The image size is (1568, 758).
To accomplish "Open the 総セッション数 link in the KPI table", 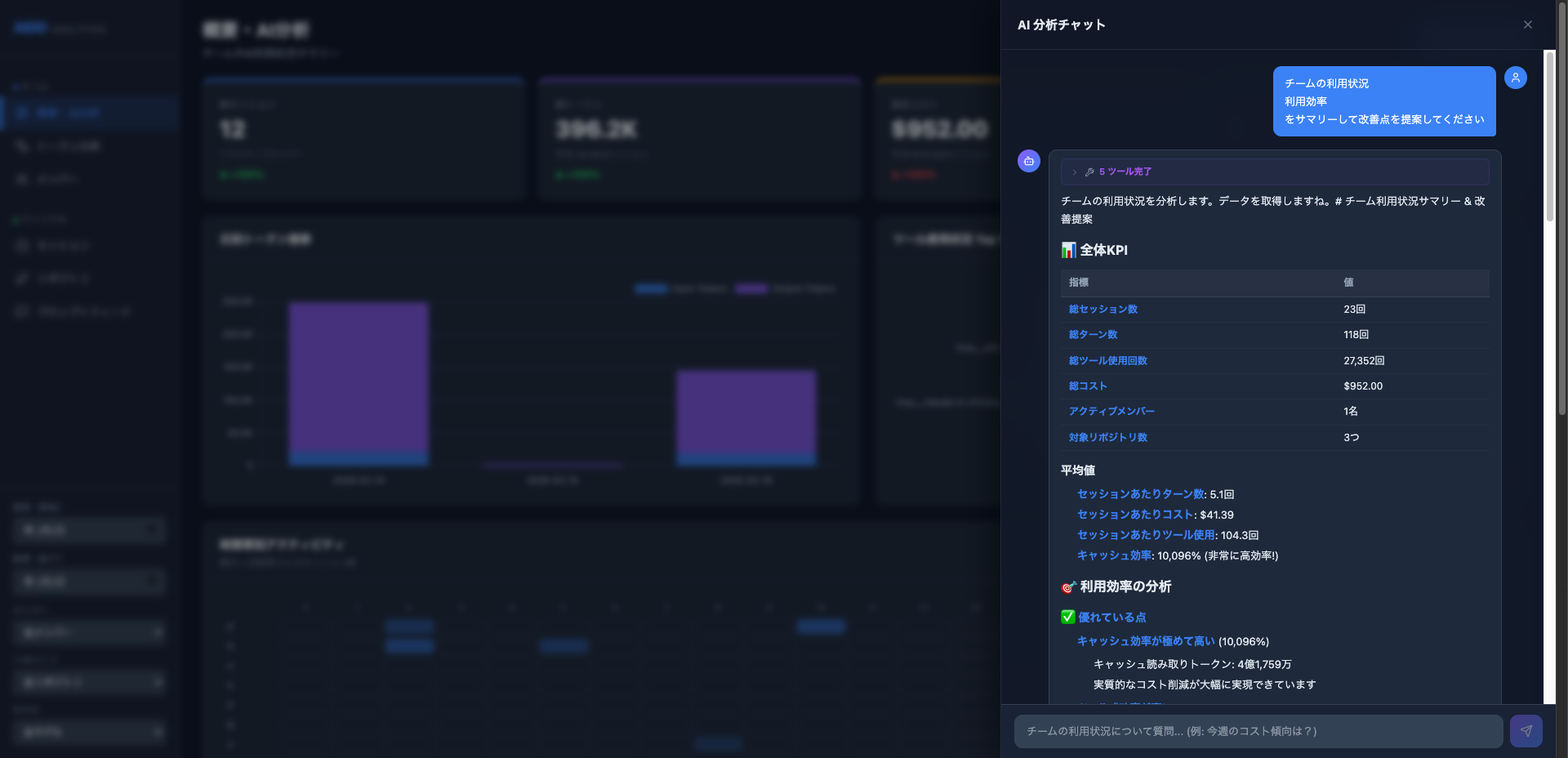I will coord(1102,309).
